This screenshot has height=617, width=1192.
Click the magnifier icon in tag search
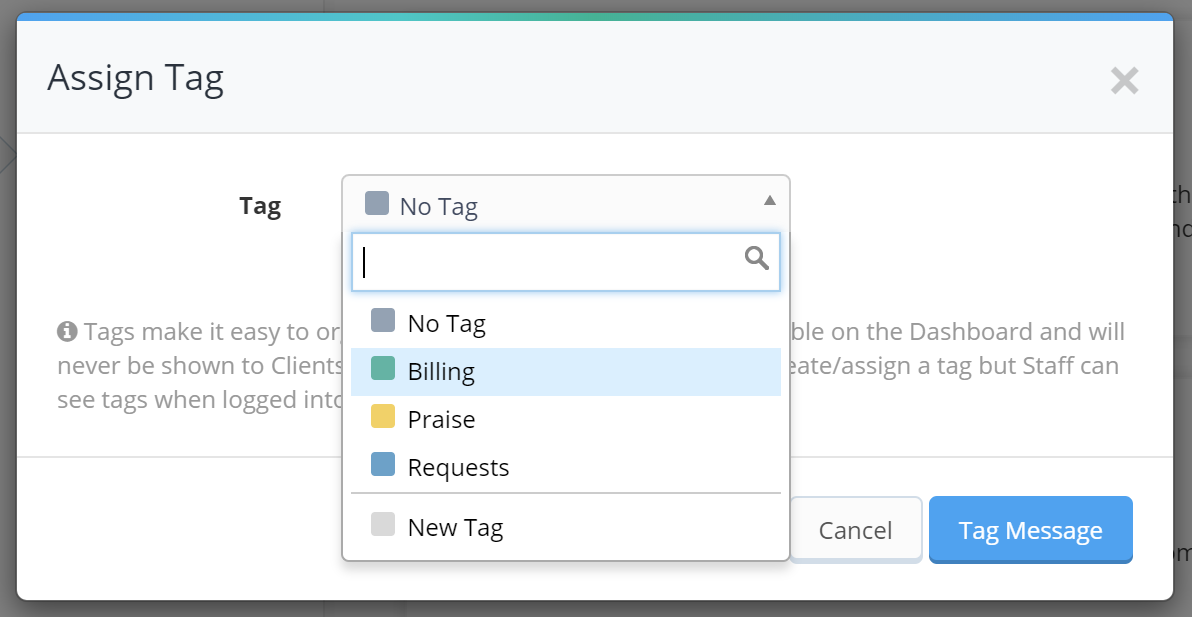[756, 258]
